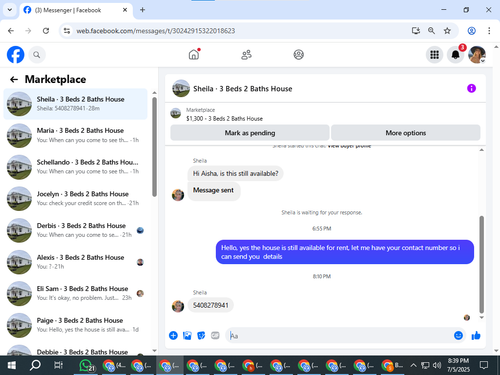Click the conversation list scrollbar
Viewport: 500px width, 375px height.
tap(154, 147)
